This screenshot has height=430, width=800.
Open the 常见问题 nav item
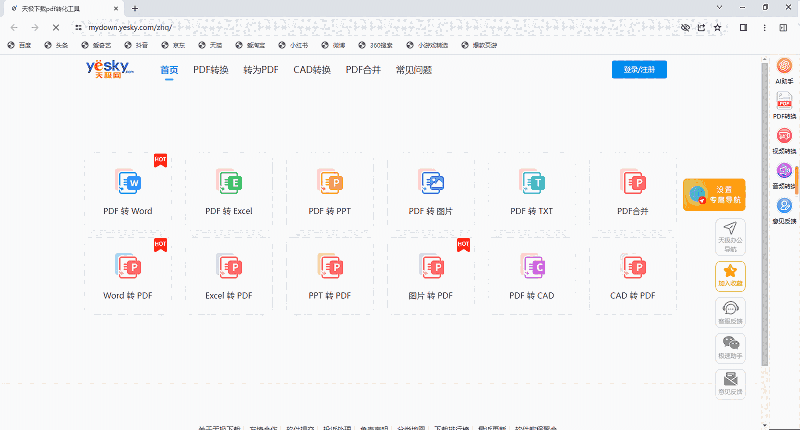414,70
